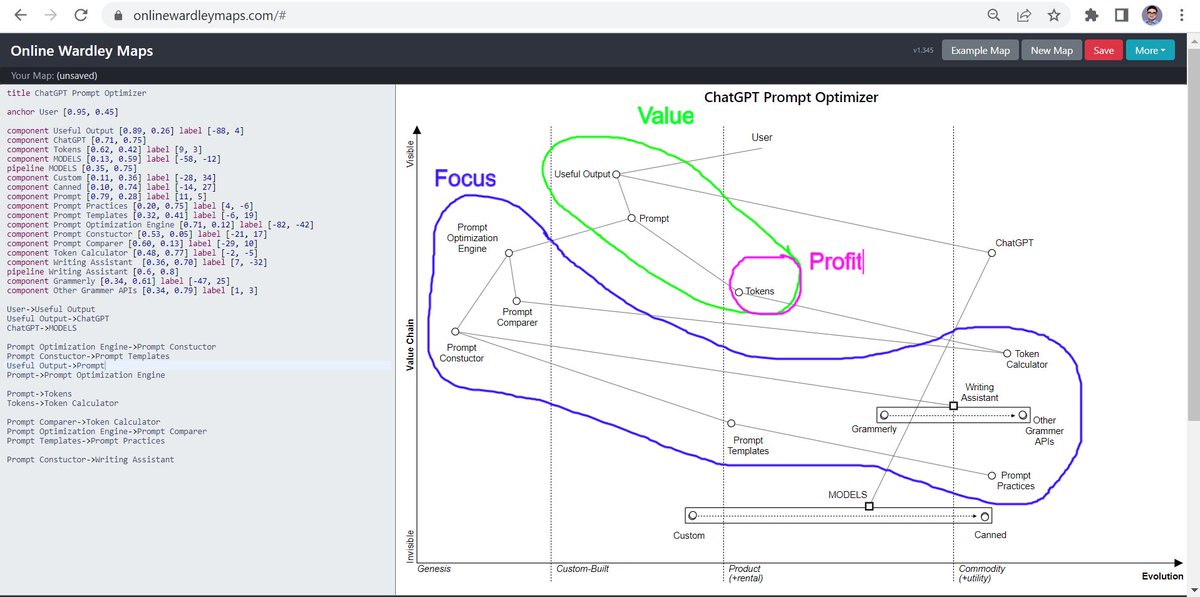Select the Useful Output component node
Screen dimensions: 1200x597
click(x=616, y=174)
